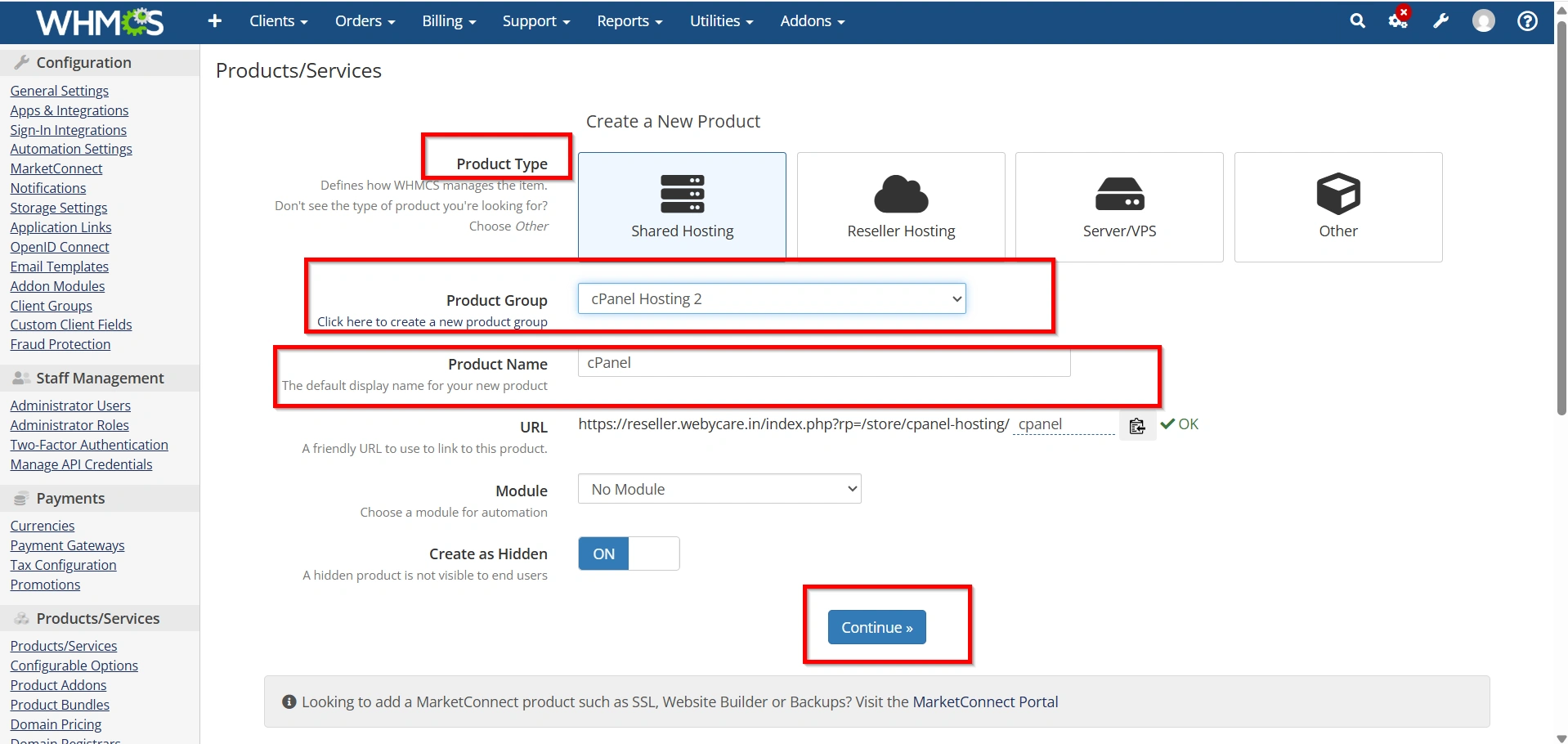
Task: Open Apps & Integrations link
Action: point(69,110)
